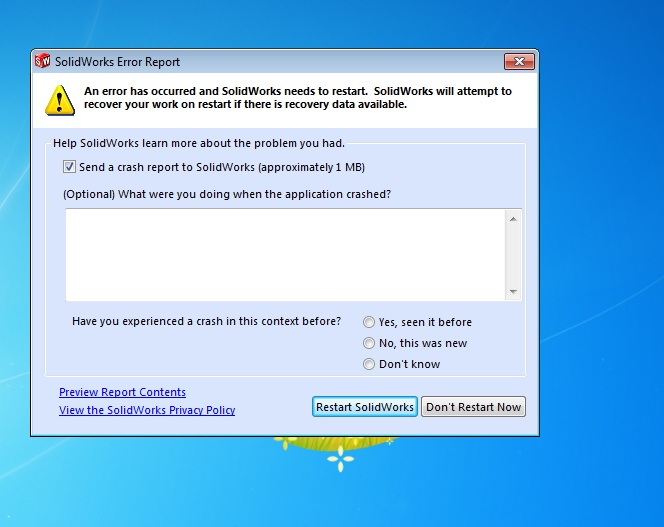Click the 'SolidWorks Error Report' title text
Viewport: 664px width, 527px height.
(117, 62)
